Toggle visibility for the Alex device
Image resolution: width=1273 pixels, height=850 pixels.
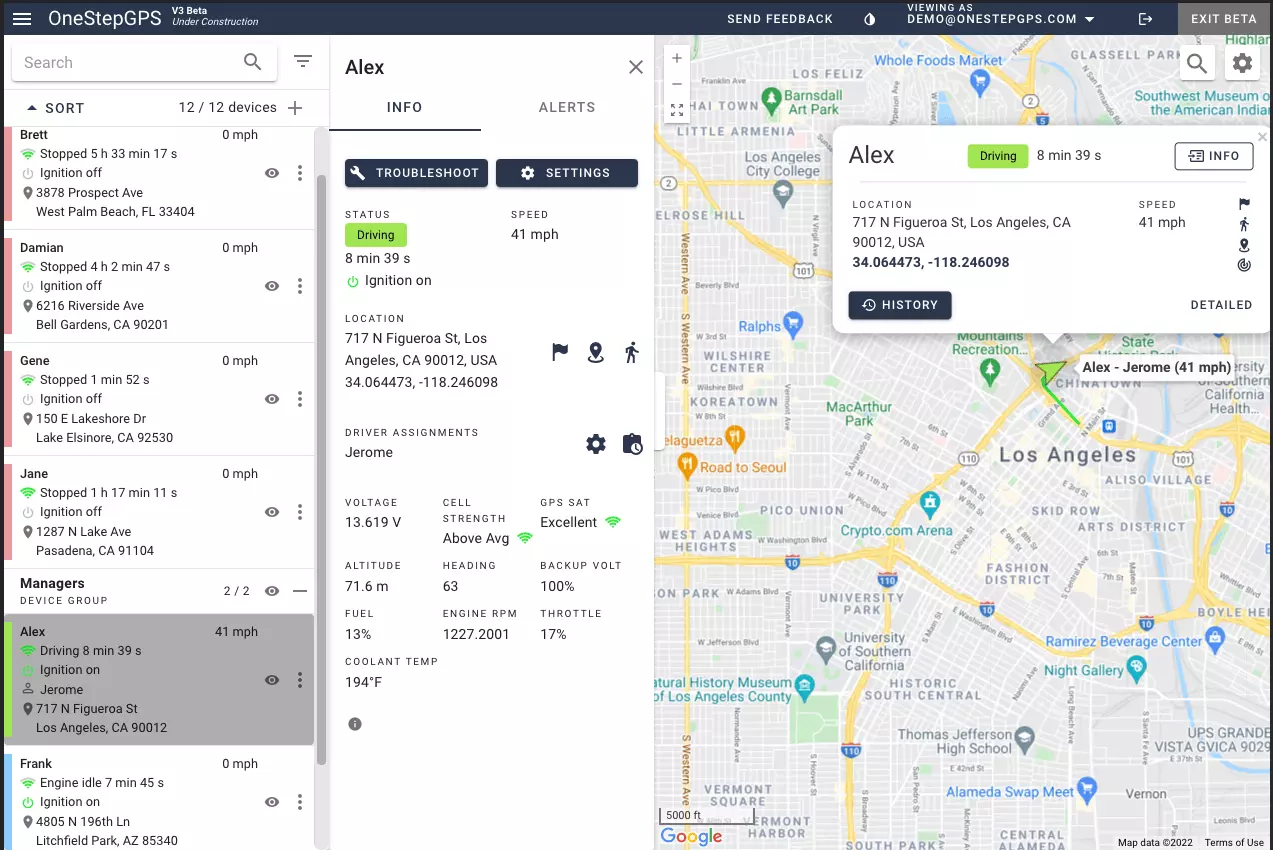[x=271, y=680]
